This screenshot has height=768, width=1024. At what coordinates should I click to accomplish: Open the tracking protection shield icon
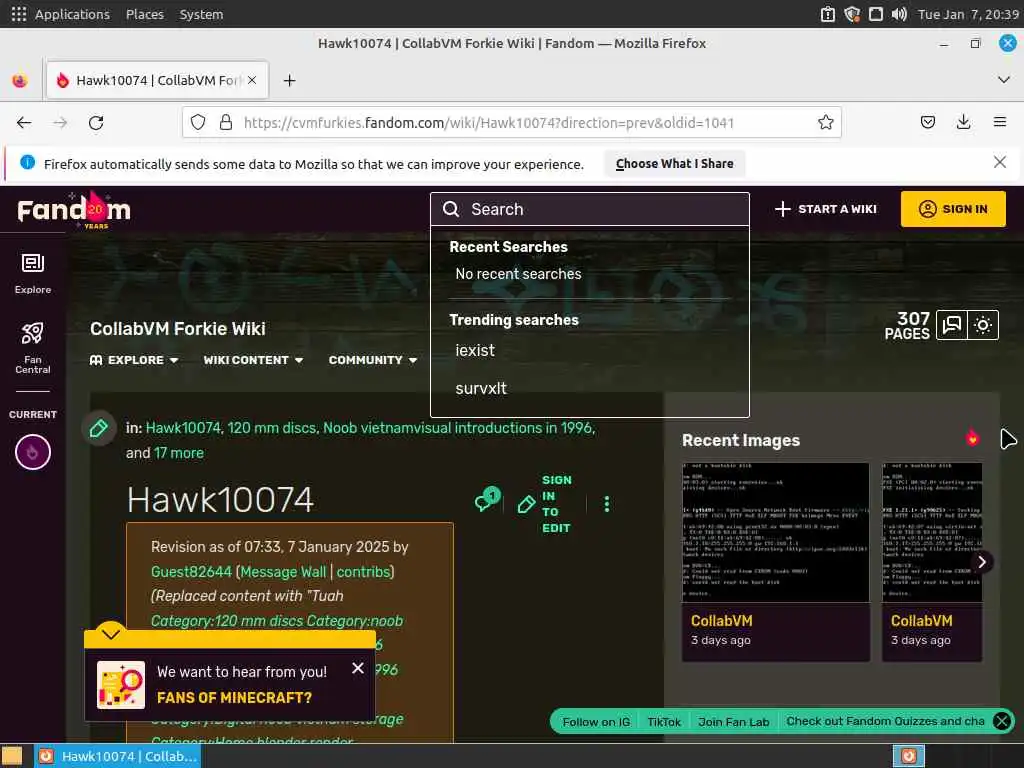pyautogui.click(x=198, y=122)
